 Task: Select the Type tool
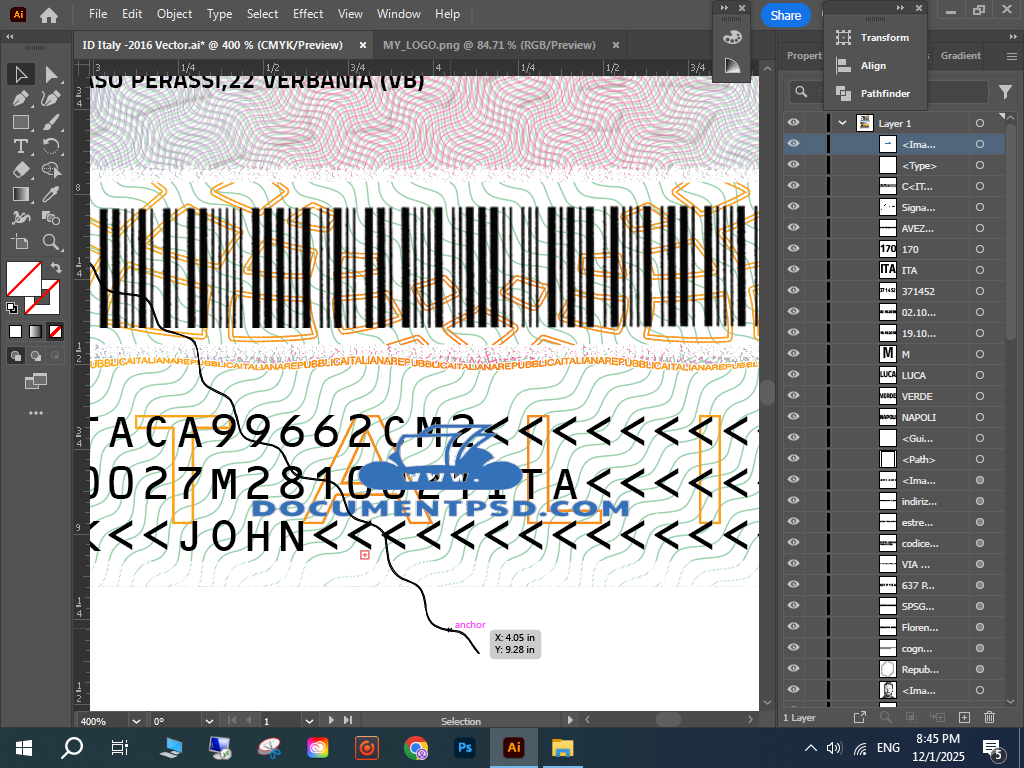21,146
